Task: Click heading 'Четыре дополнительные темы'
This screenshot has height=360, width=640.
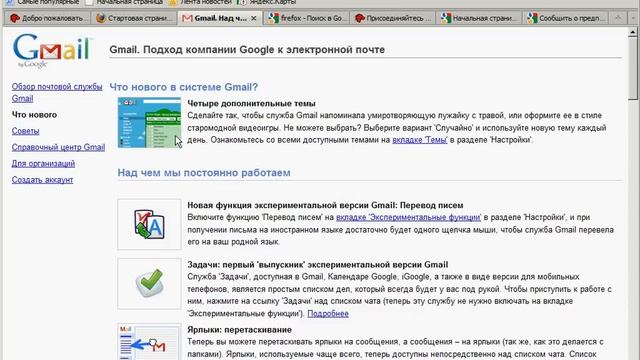Action: coord(251,104)
